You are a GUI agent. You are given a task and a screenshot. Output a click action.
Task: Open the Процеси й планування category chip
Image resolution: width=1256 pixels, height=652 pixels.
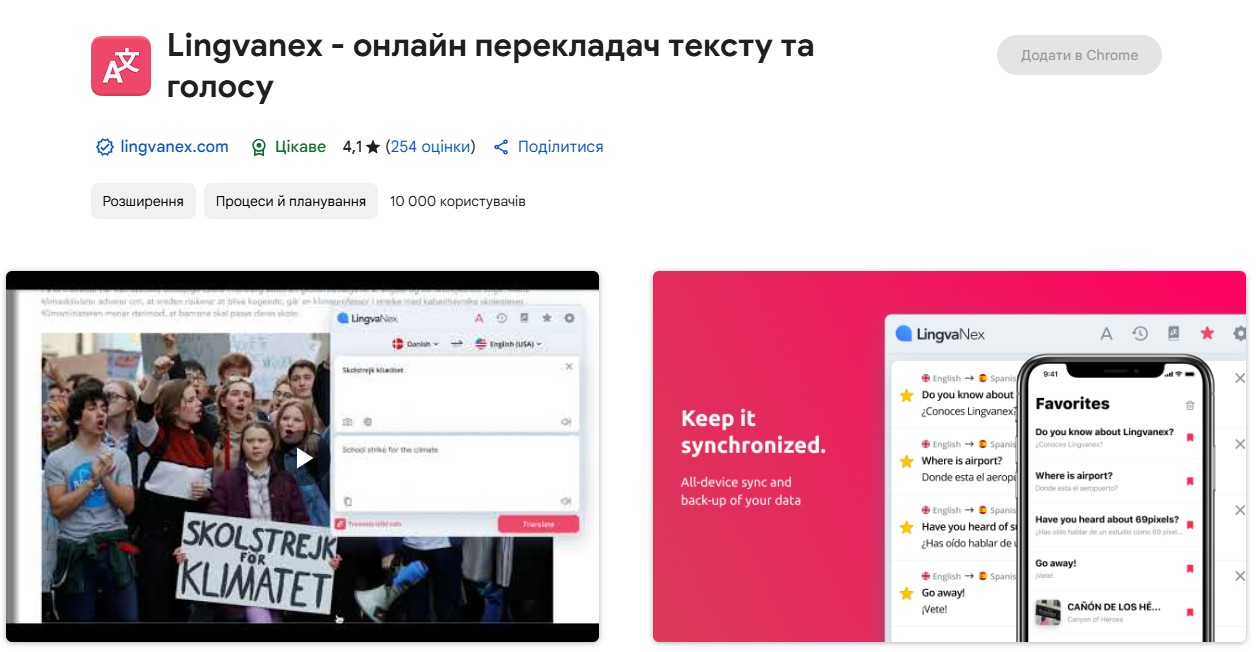[x=291, y=201]
